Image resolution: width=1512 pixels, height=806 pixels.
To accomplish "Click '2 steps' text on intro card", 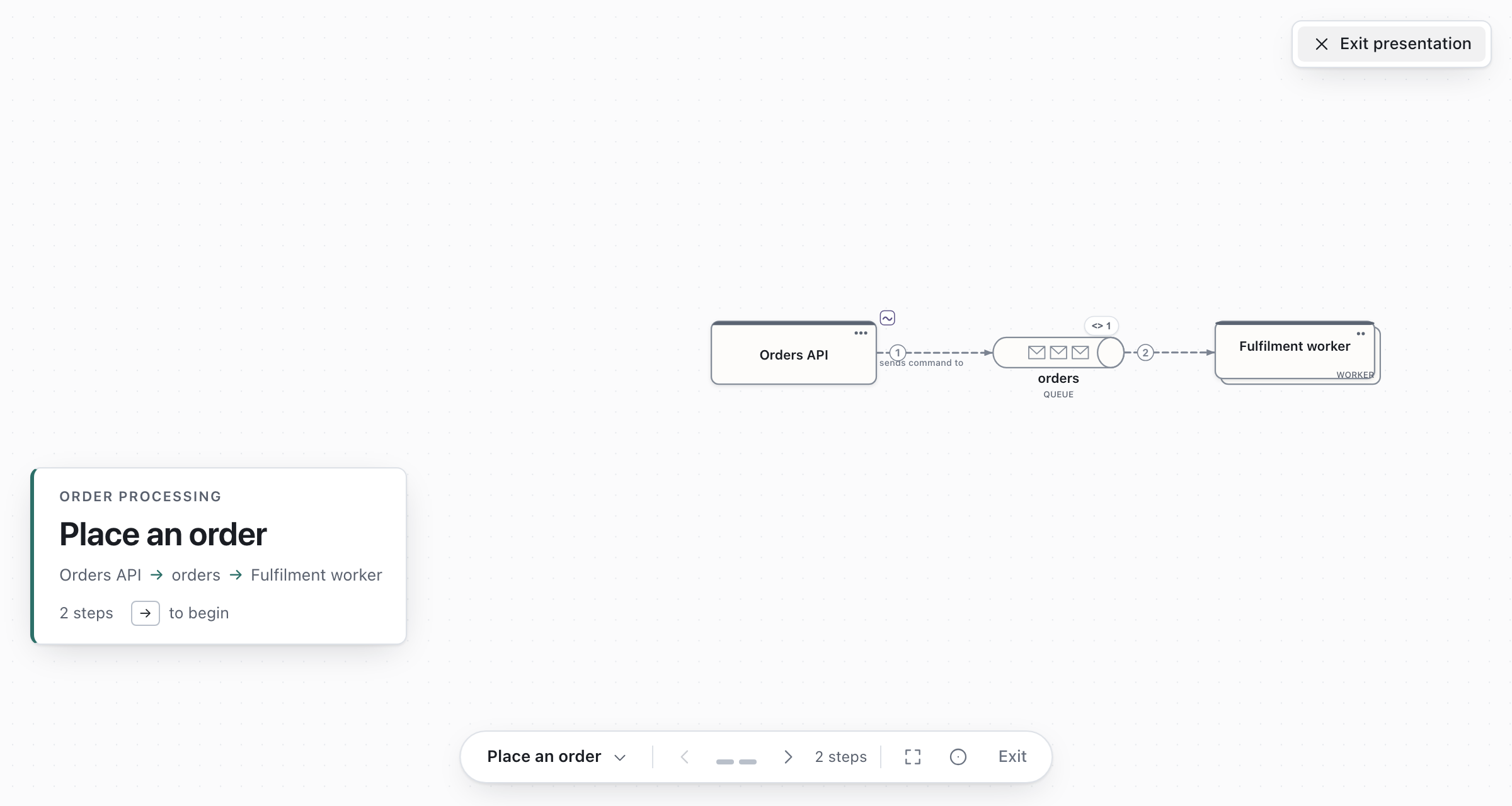I will (86, 613).
